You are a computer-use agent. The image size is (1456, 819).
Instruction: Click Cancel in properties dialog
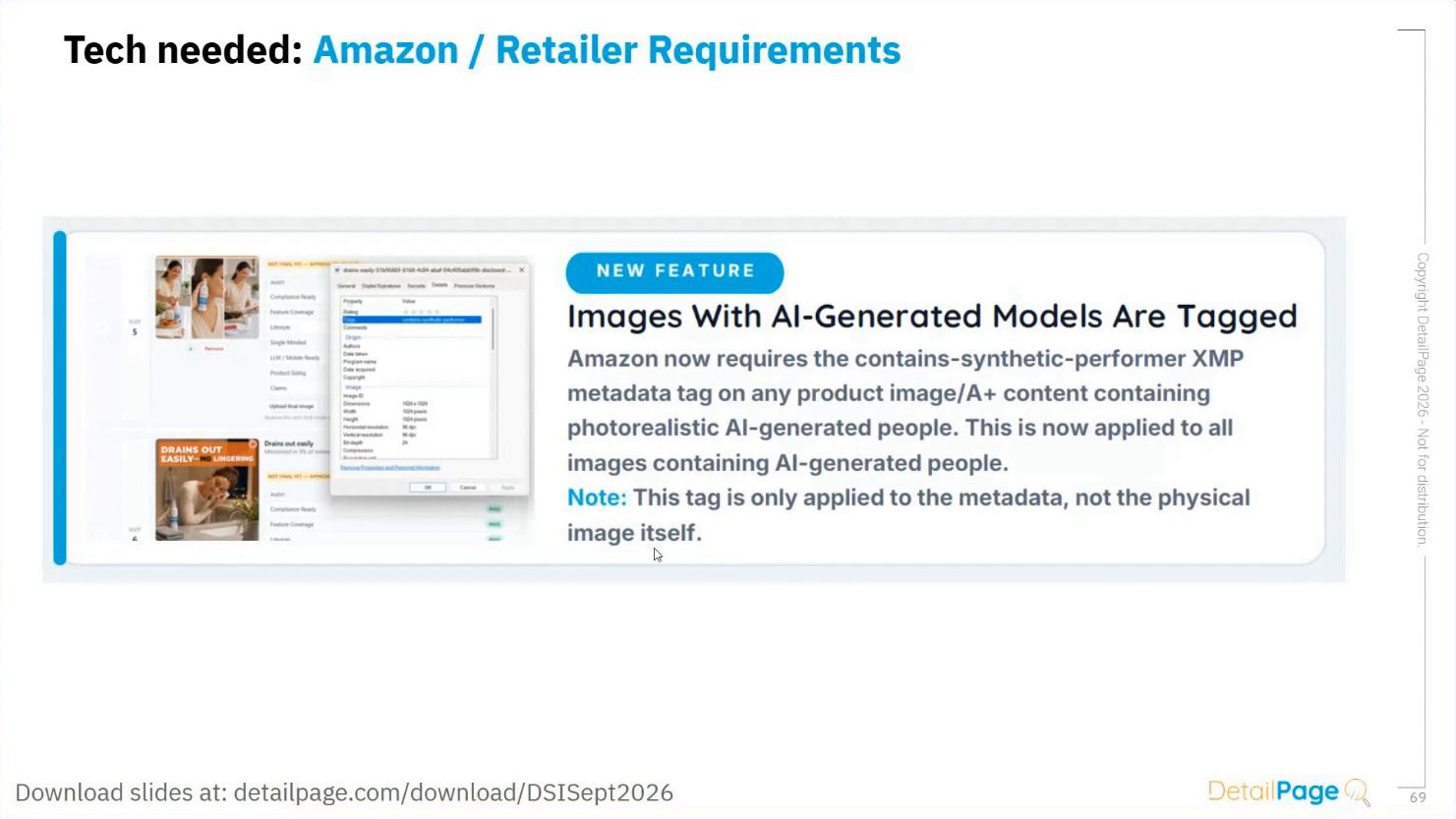(x=468, y=488)
